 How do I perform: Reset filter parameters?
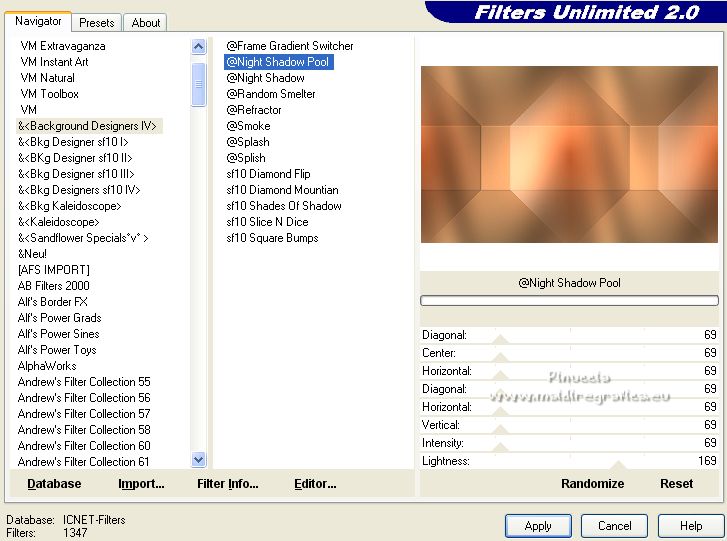tap(676, 484)
